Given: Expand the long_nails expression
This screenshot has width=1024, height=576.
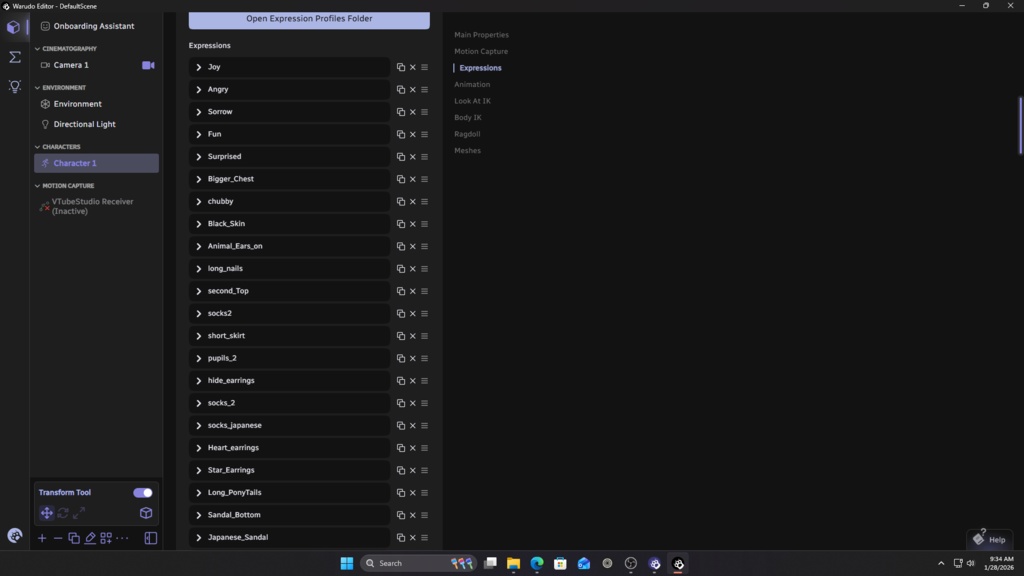Looking at the screenshot, I should coord(199,268).
